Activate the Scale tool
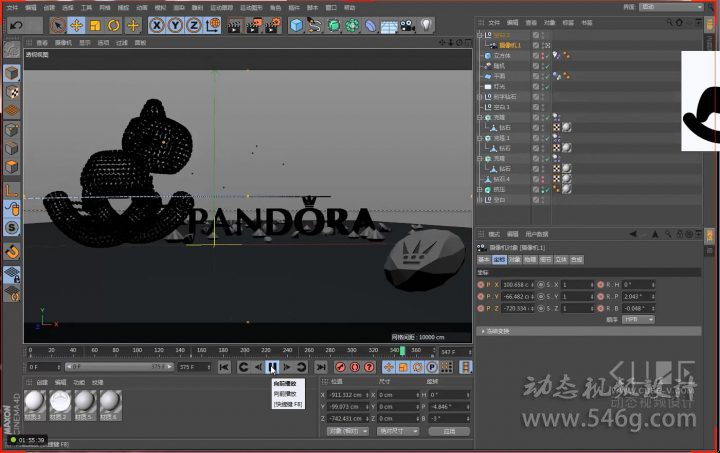This screenshot has height=453, width=720. tap(95, 25)
